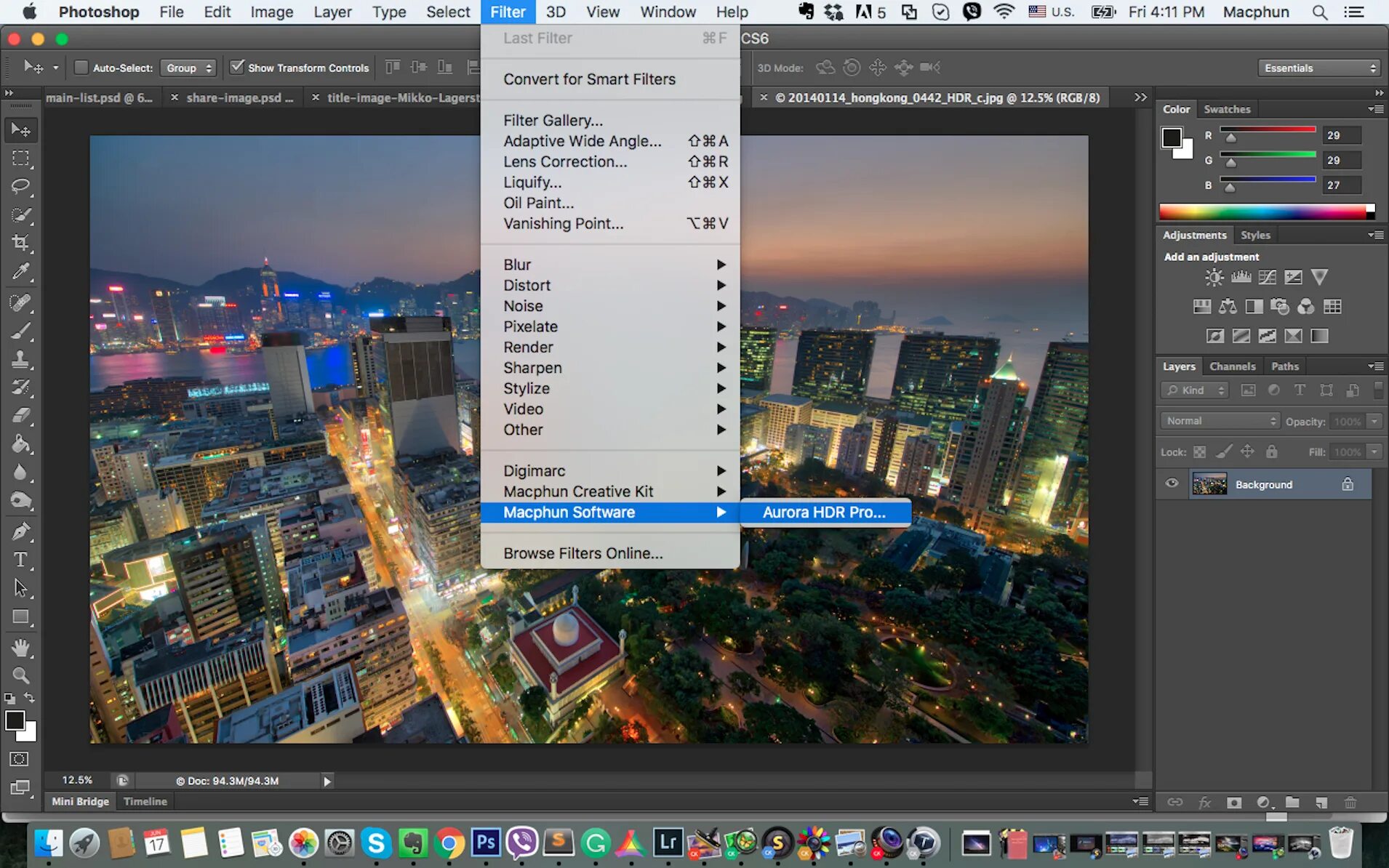Open the Auto-Select Group dropdown
This screenshot has height=868, width=1389.
click(x=188, y=68)
